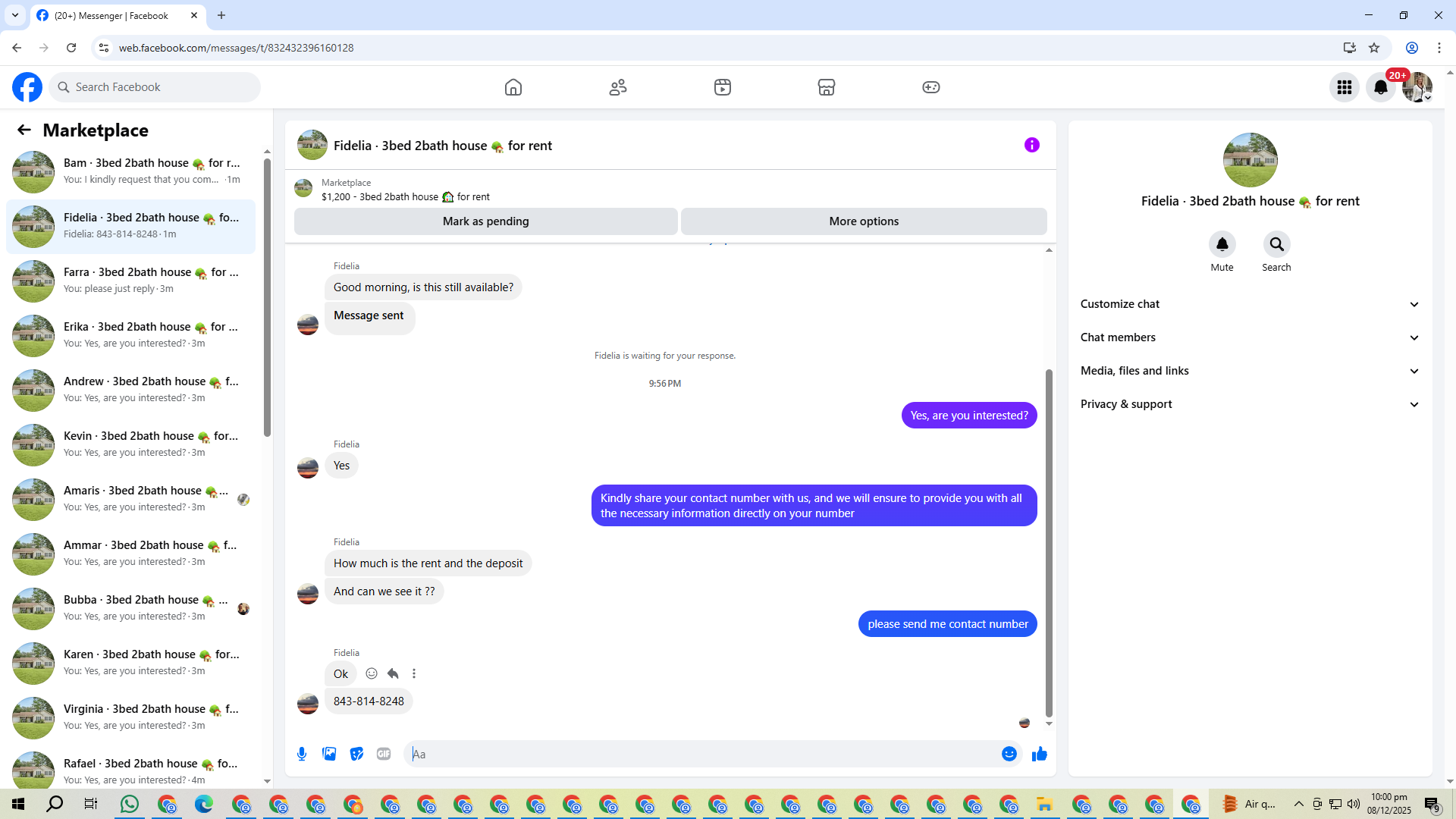Click Fidelia's avatar beside the phone number

308,703
